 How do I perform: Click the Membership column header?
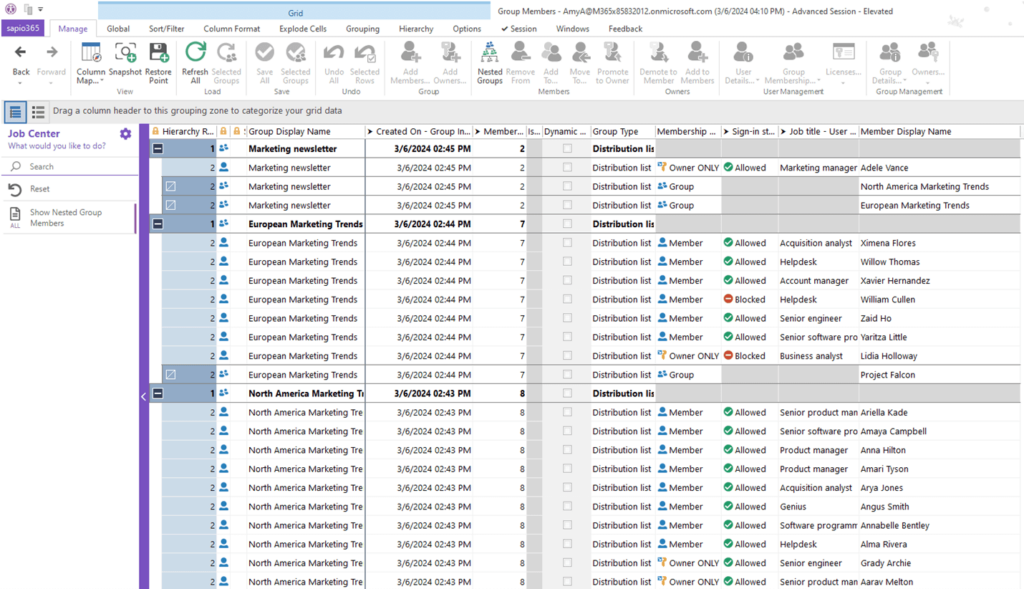(687, 131)
